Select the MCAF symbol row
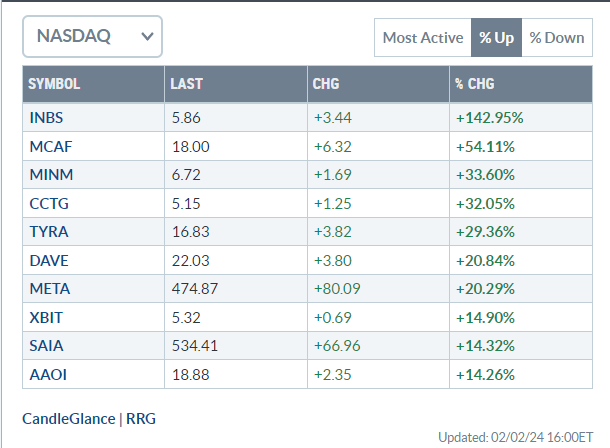Image resolution: width=610 pixels, height=448 pixels. (49, 146)
